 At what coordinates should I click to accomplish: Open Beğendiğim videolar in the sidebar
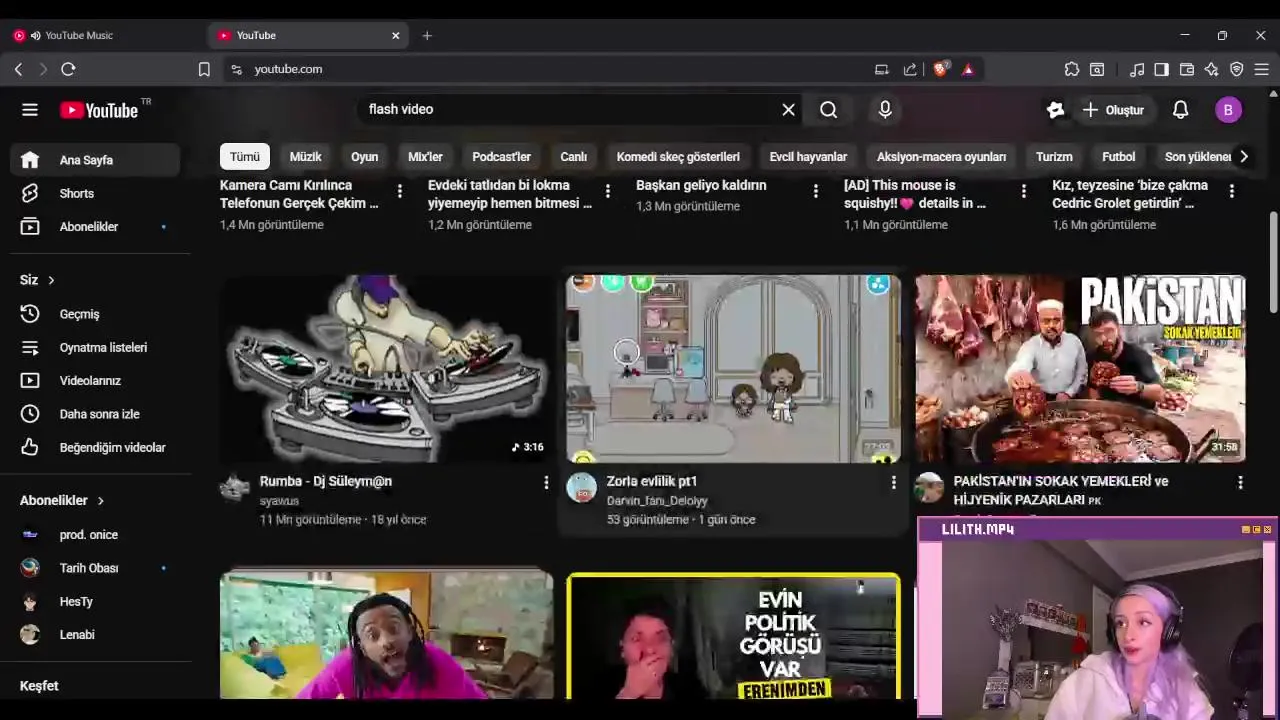coord(95,447)
